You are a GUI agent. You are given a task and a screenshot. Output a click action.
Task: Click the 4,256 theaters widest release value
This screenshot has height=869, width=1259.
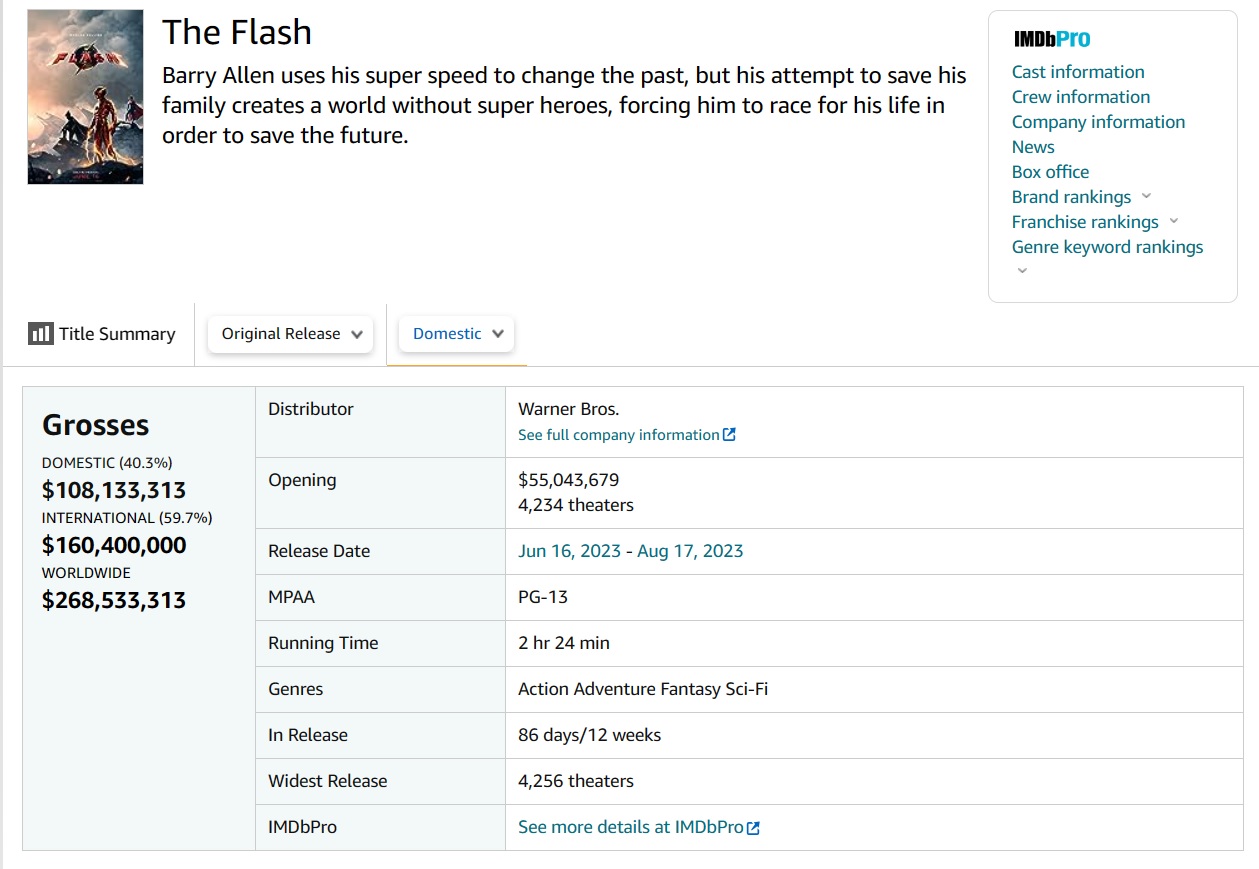(576, 781)
